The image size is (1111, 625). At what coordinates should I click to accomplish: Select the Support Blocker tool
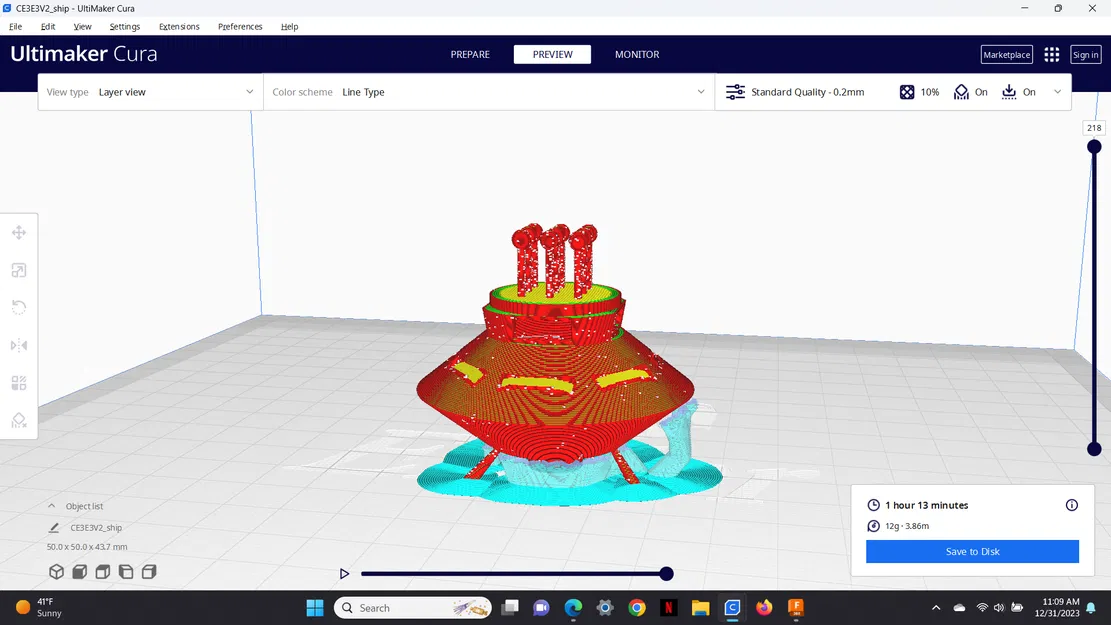19,420
